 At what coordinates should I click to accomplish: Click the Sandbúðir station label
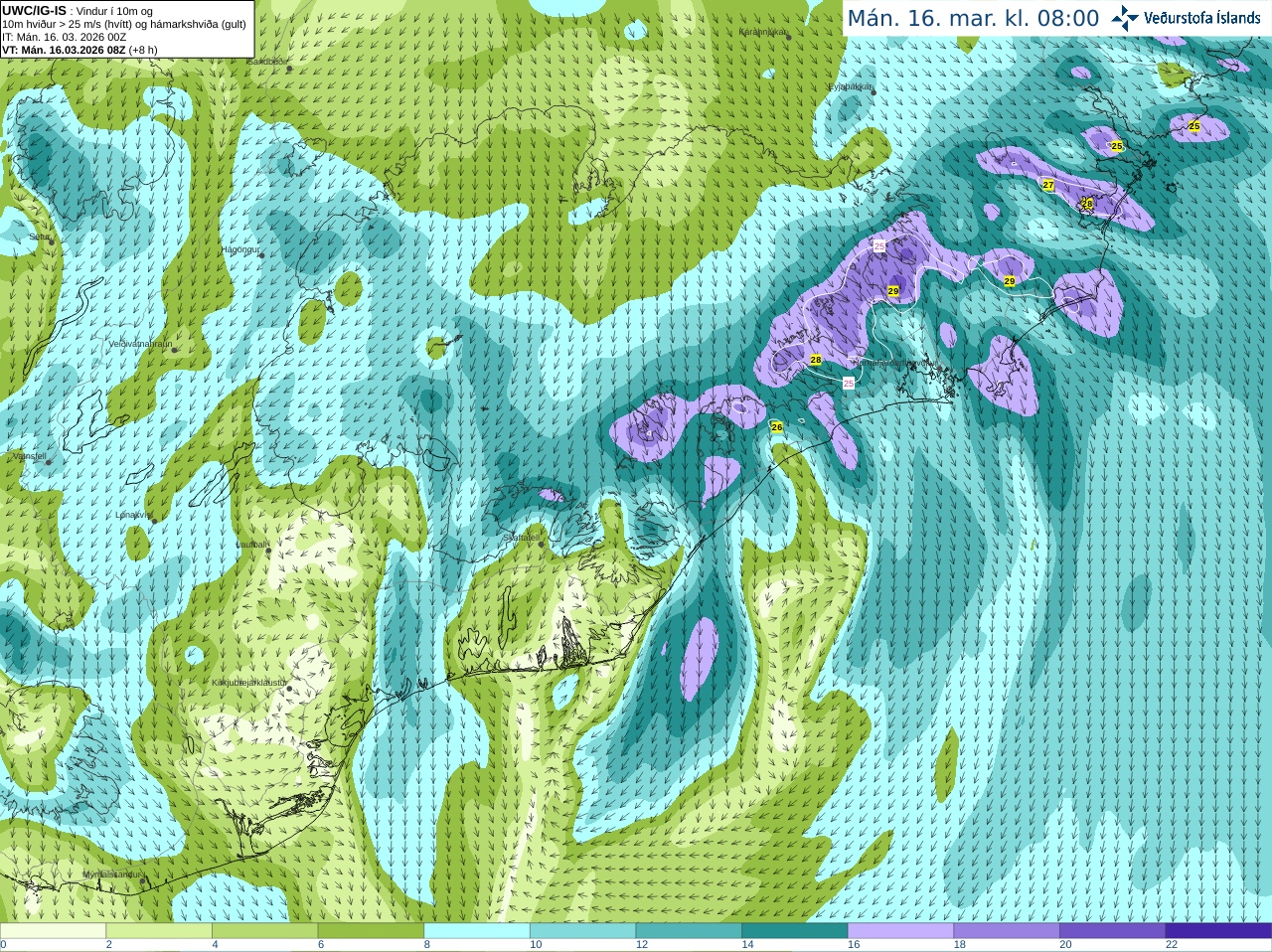coord(266,61)
